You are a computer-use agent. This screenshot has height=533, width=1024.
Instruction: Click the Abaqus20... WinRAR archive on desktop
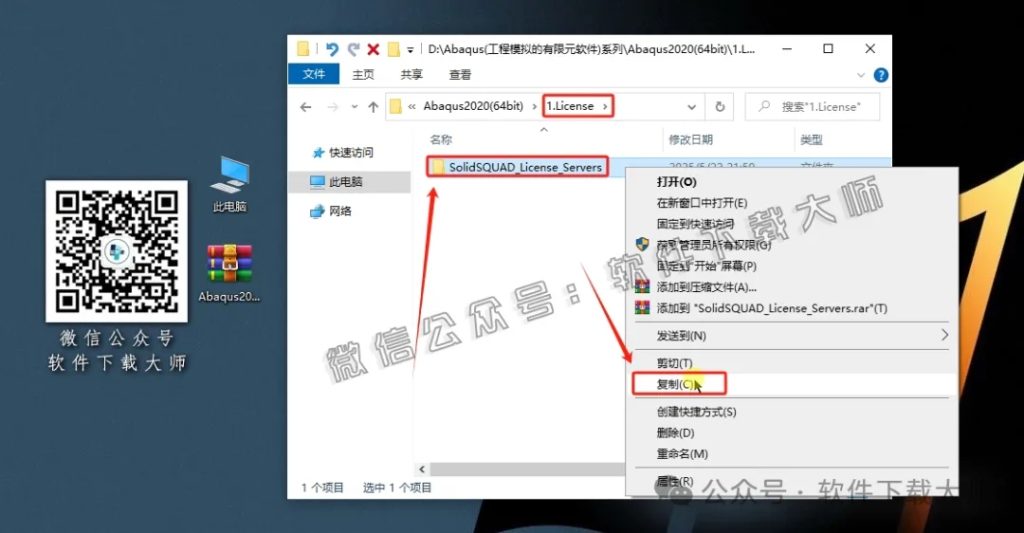pos(229,273)
